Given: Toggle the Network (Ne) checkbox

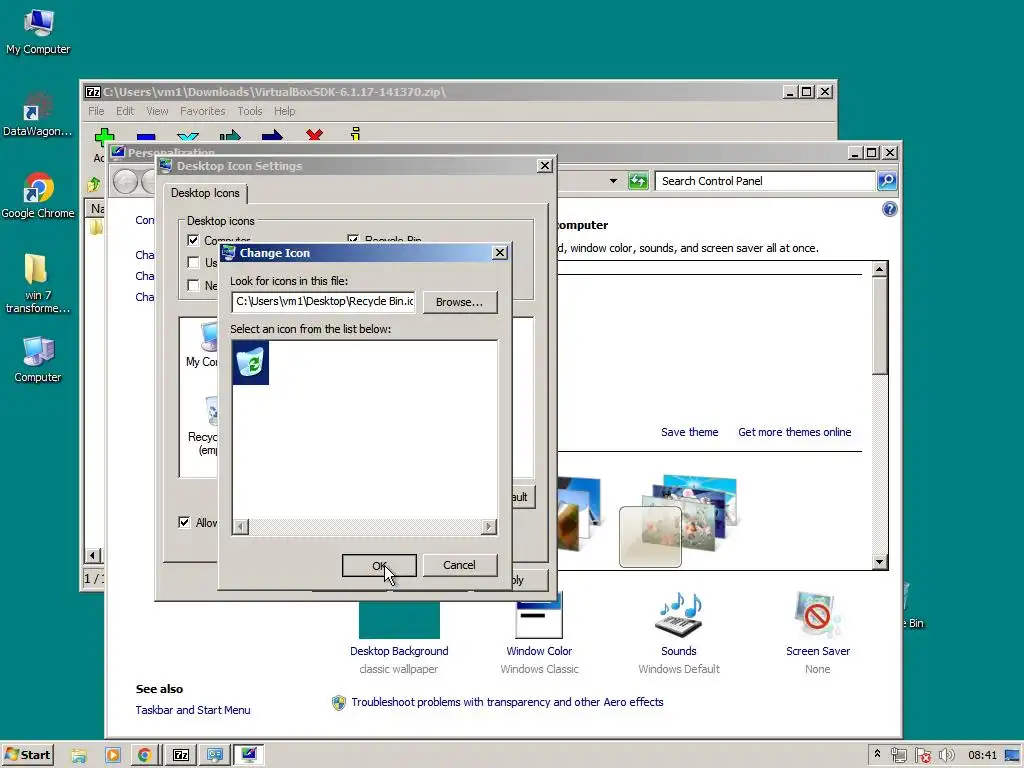Looking at the screenshot, I should click(x=193, y=285).
